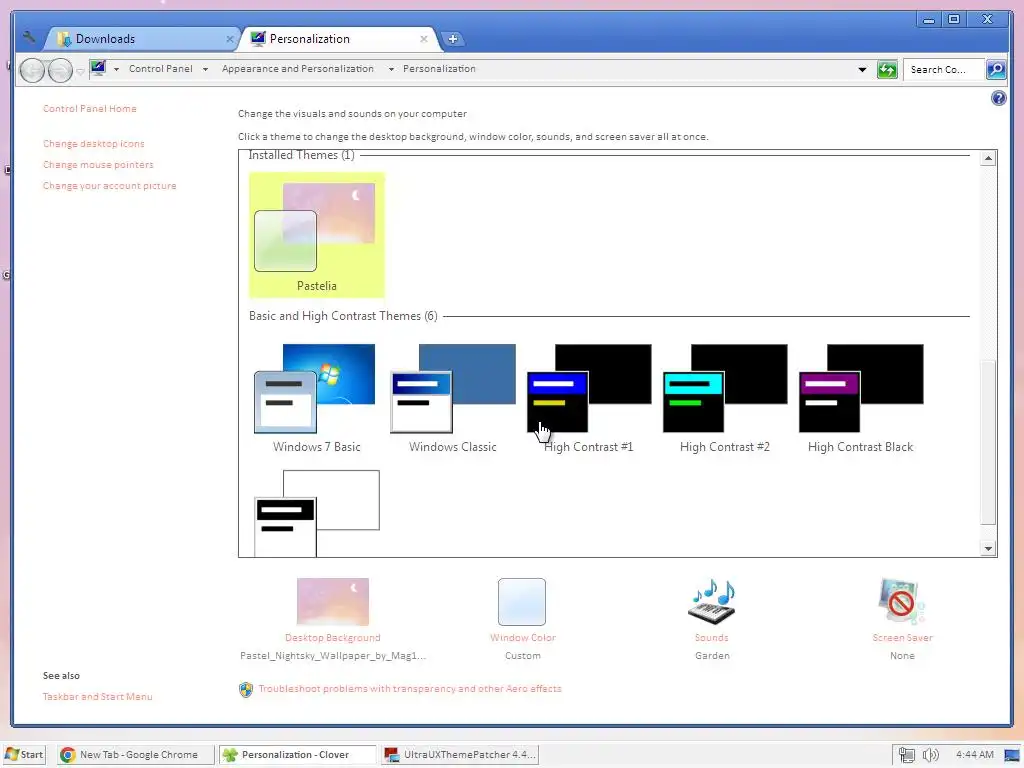This screenshot has width=1024, height=768.
Task: Select the Pastelia theme
Action: pos(317,235)
